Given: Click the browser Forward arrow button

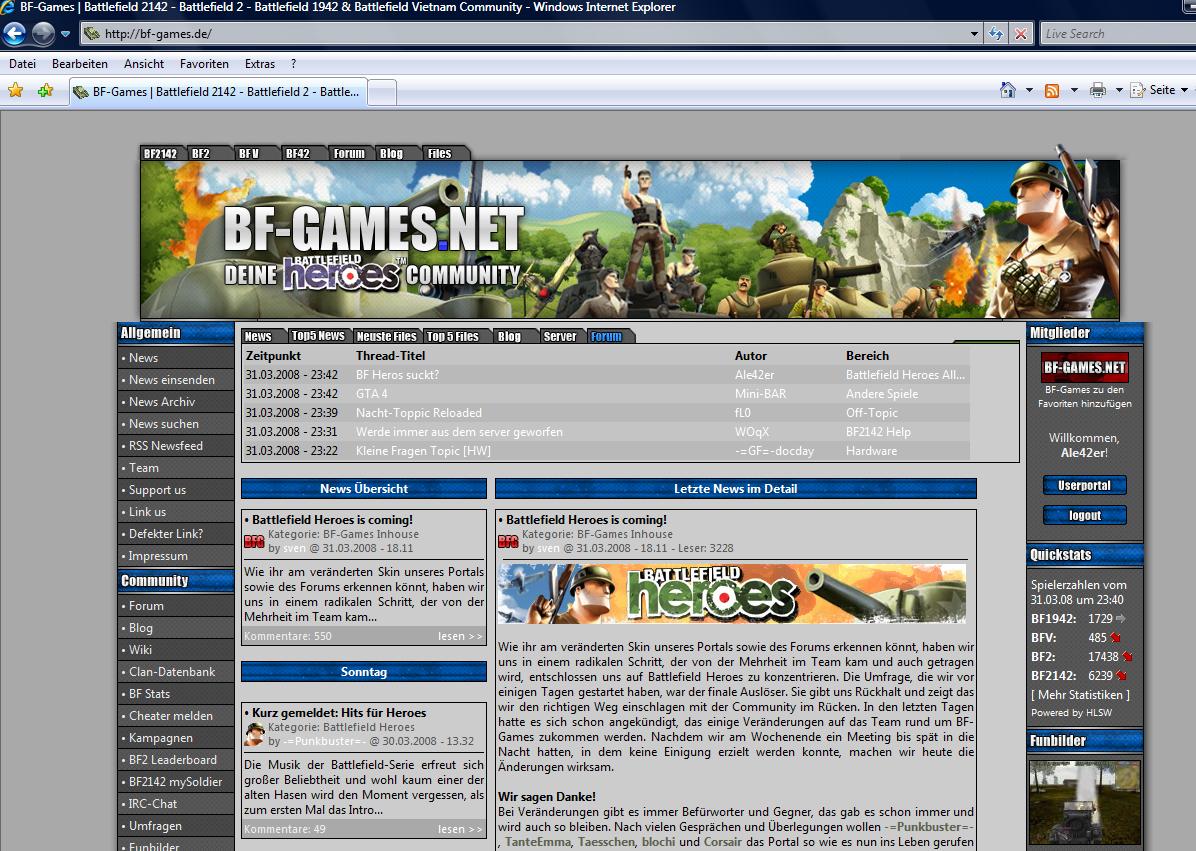Looking at the screenshot, I should click(x=43, y=34).
